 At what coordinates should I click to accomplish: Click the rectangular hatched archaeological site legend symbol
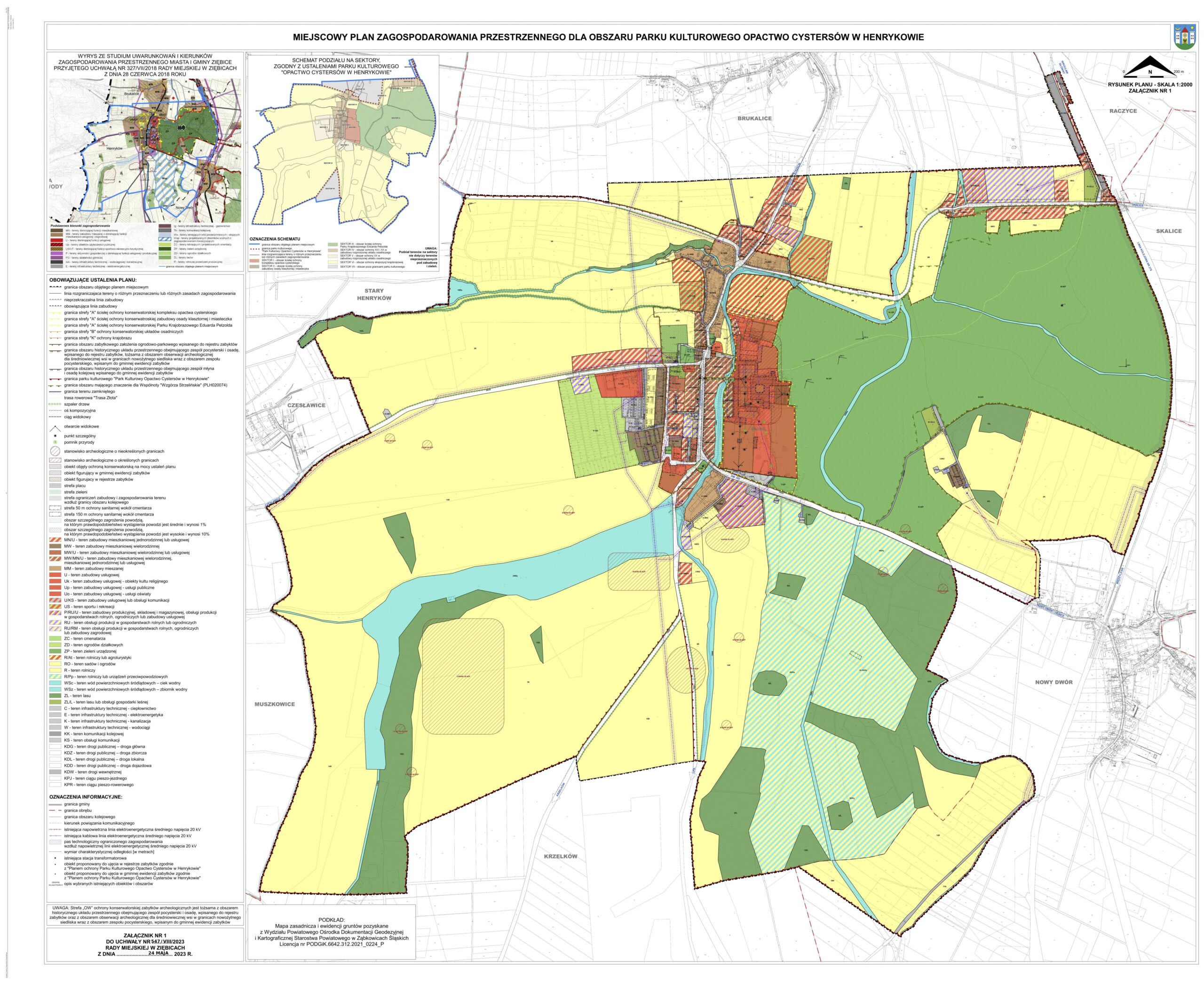(x=55, y=460)
